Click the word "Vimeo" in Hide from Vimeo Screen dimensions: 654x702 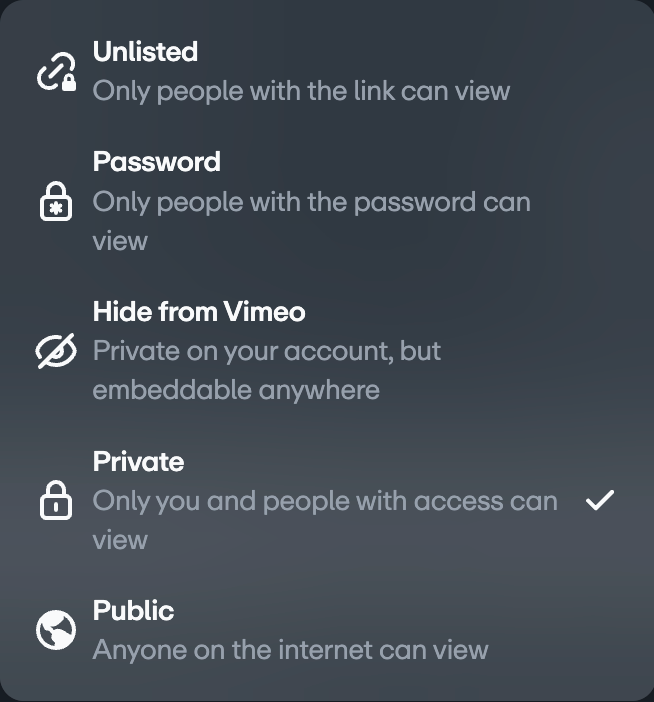point(265,312)
